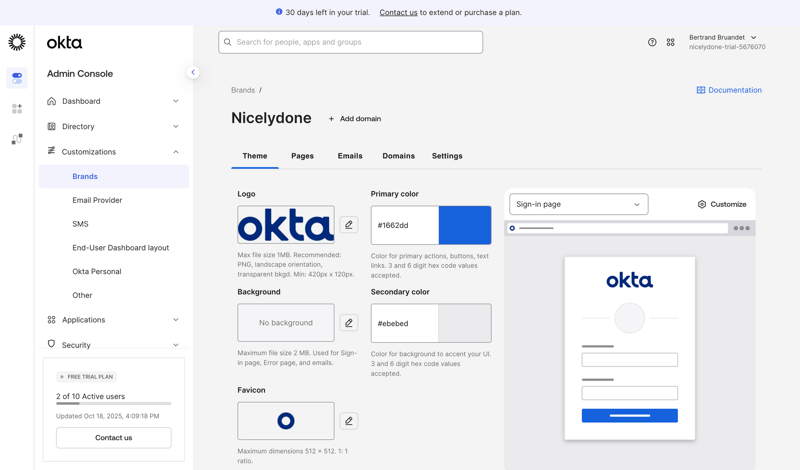800x470 pixels.
Task: Click the Contact us button in trial card
Action: pyautogui.click(x=114, y=438)
